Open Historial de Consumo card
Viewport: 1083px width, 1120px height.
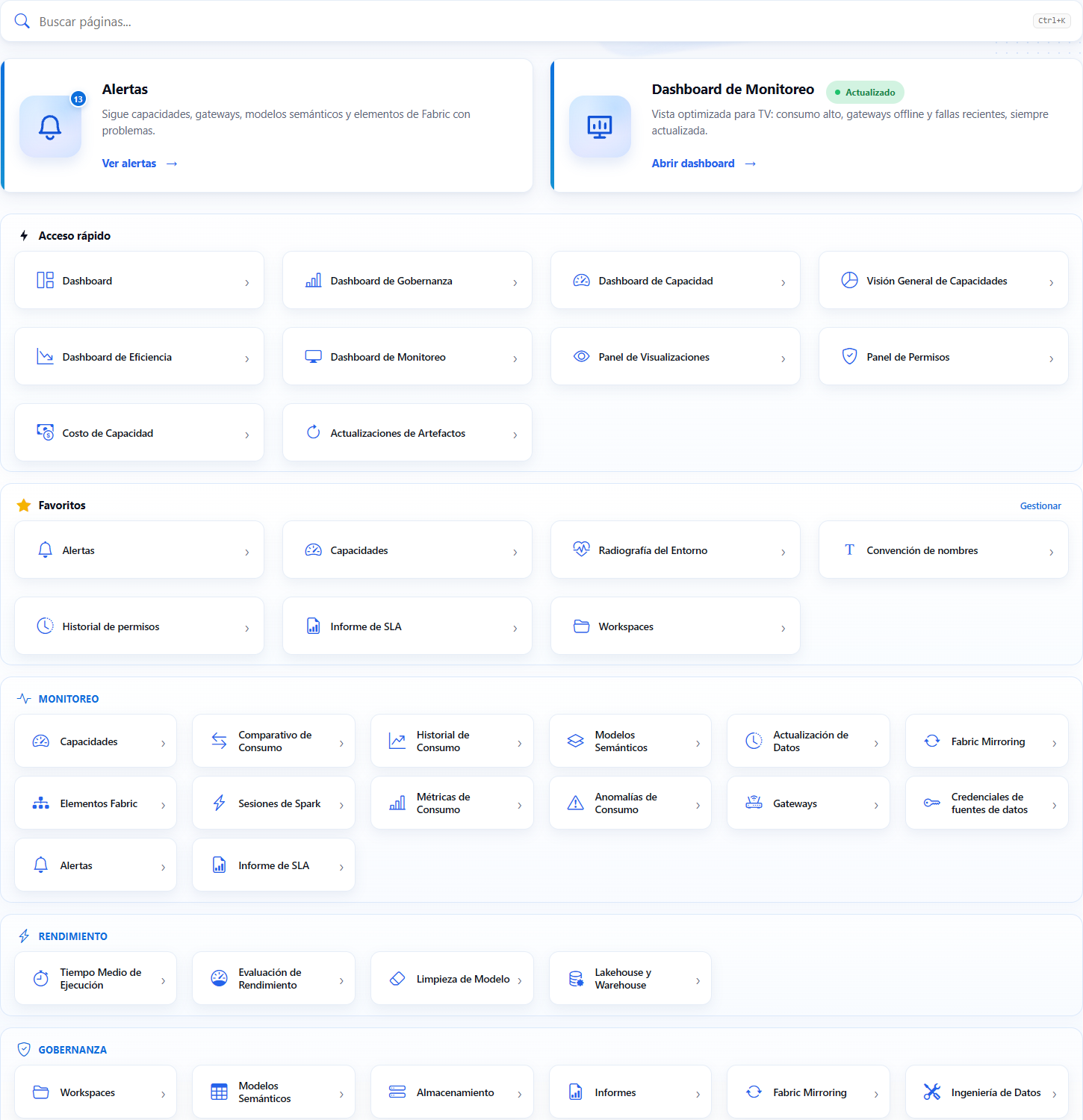tap(452, 741)
